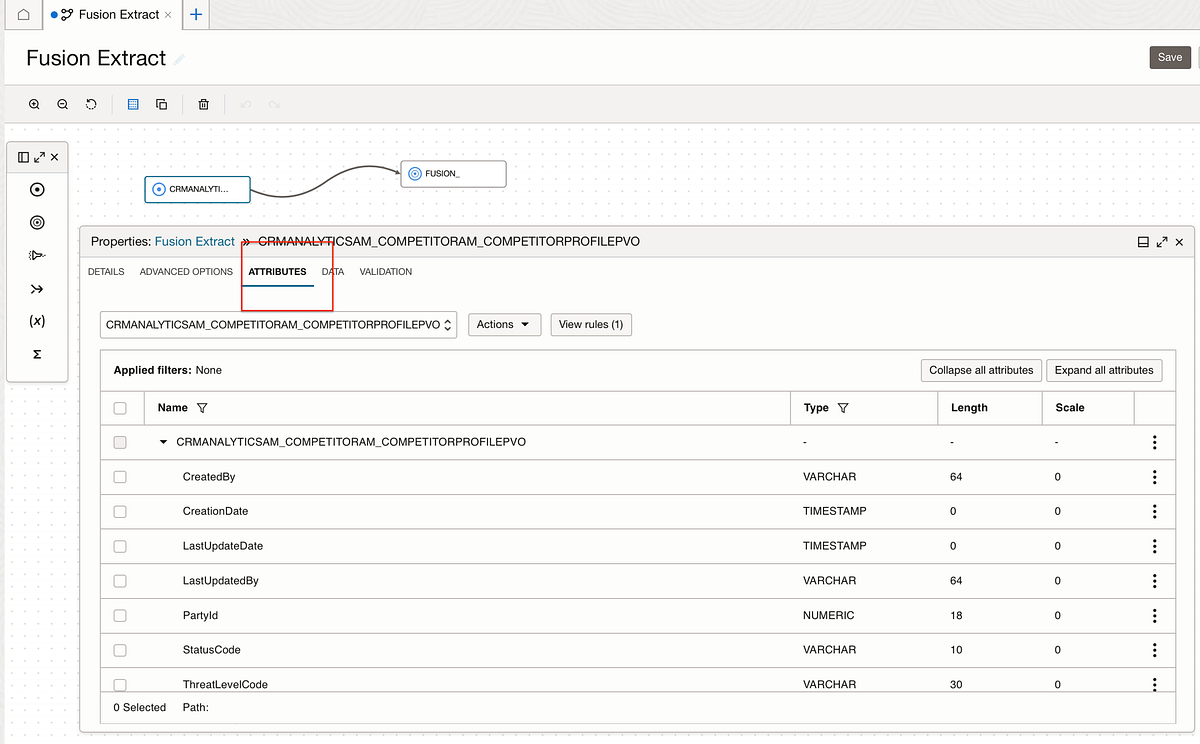Viewport: 1200px width, 744px height.
Task: Reset the diagram layout
Action: tap(91, 104)
